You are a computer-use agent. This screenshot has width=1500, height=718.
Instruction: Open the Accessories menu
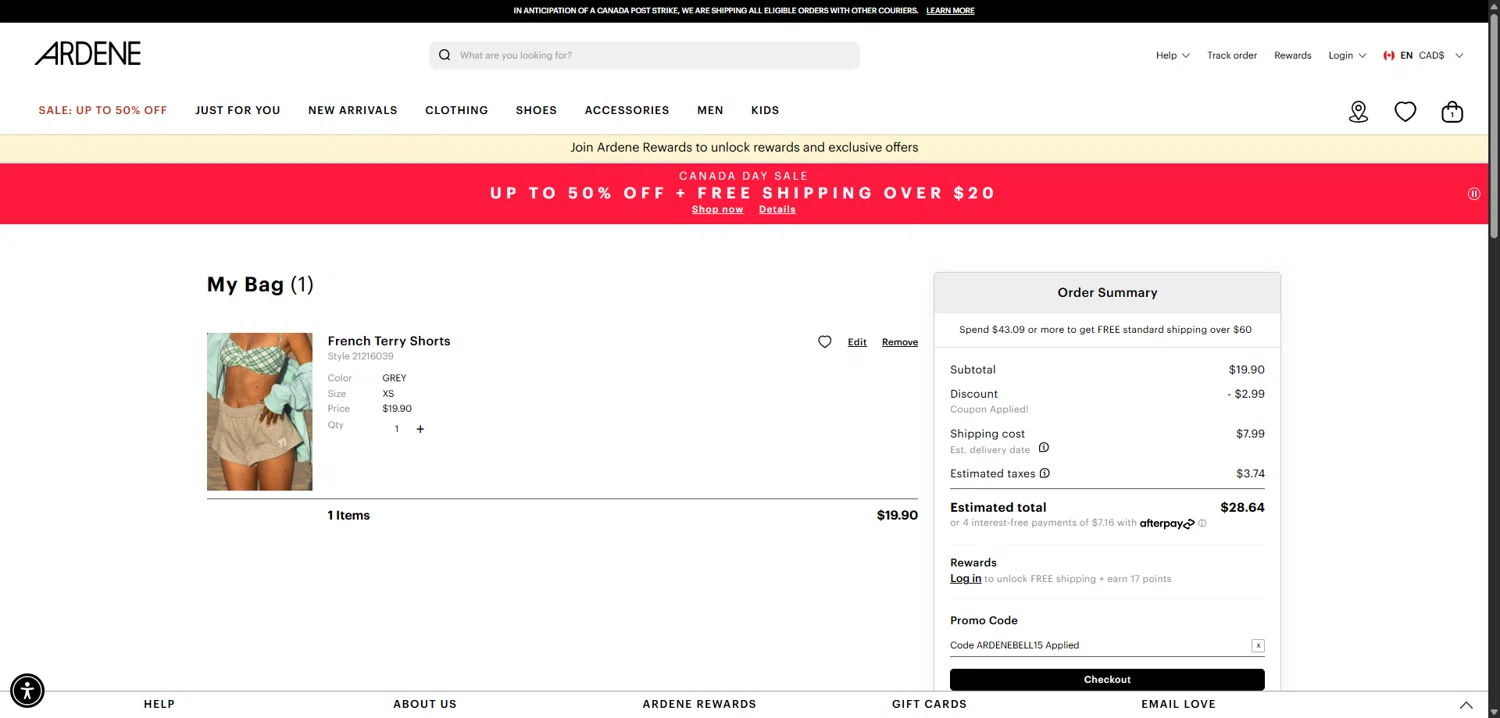coord(627,111)
